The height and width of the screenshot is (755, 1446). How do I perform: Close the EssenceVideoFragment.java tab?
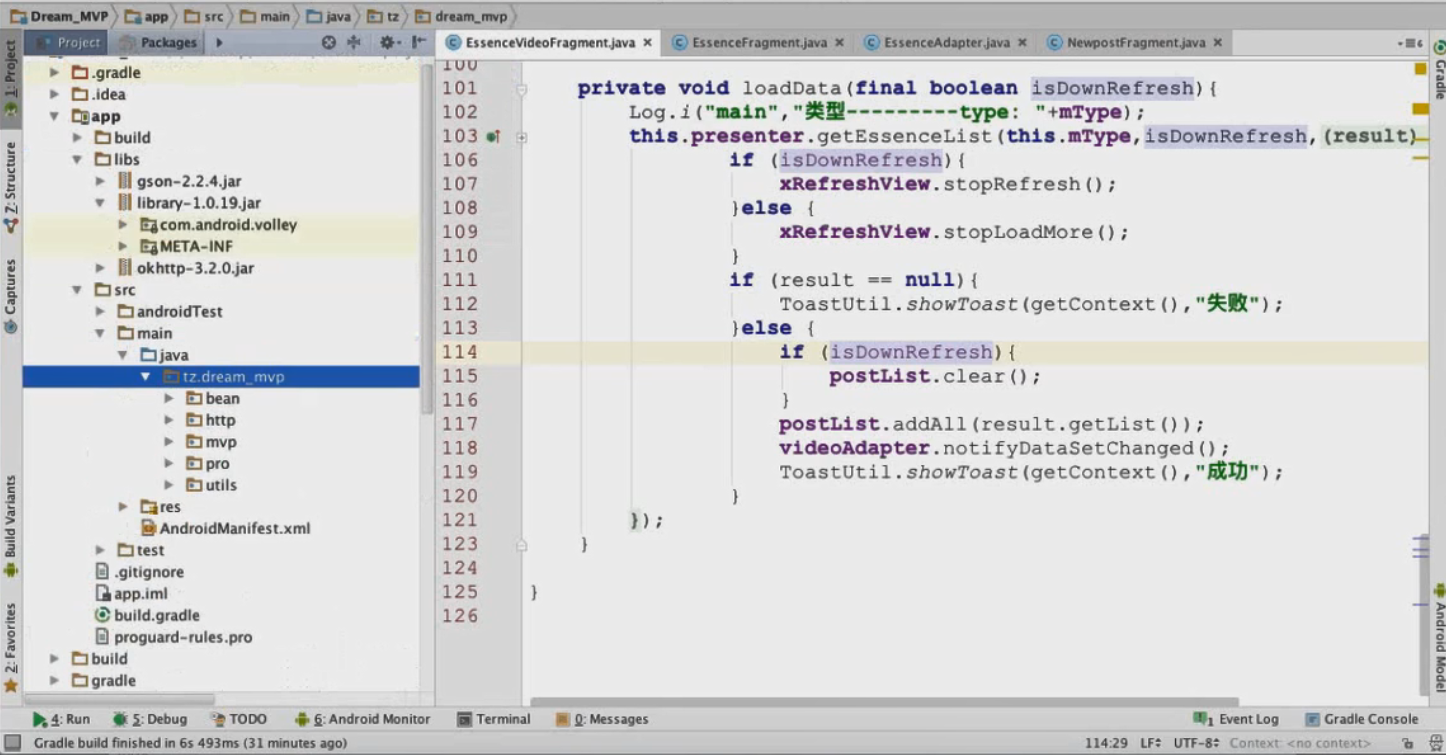click(648, 43)
